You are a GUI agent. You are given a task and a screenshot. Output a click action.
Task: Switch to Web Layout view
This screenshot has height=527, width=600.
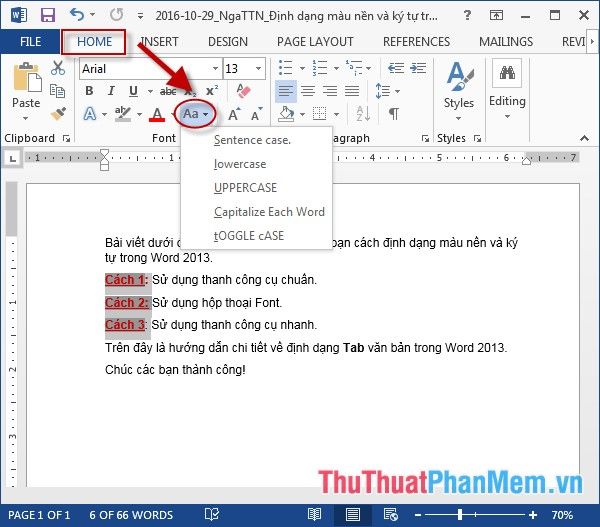(x=391, y=515)
